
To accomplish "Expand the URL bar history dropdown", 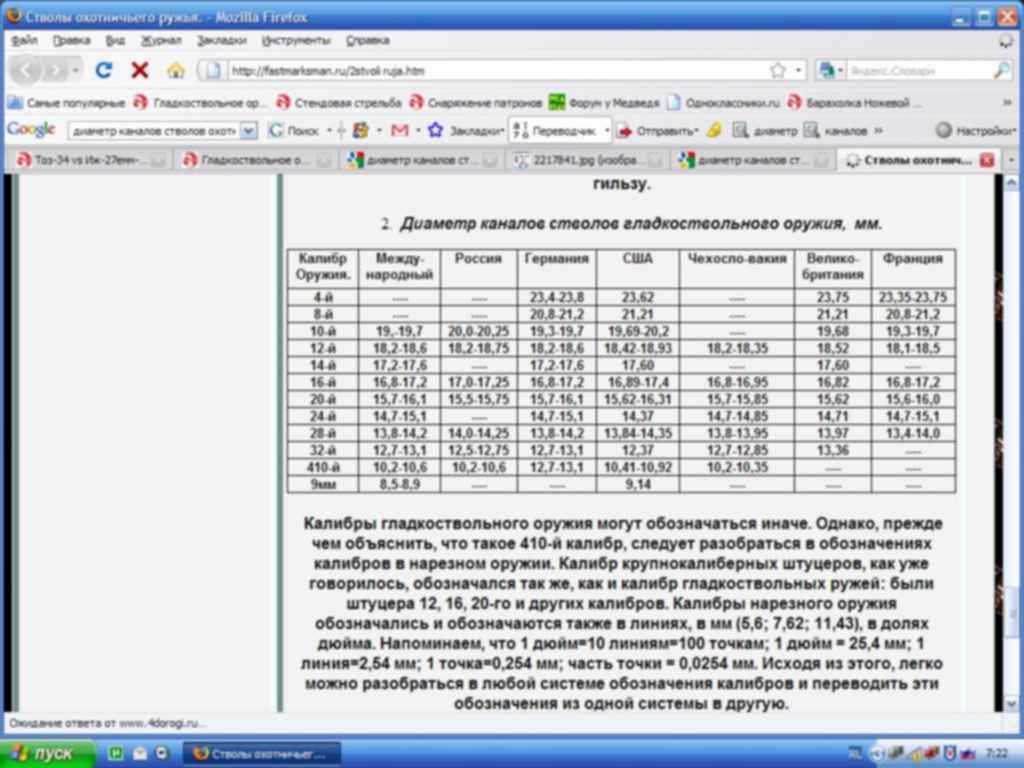I will 799,70.
